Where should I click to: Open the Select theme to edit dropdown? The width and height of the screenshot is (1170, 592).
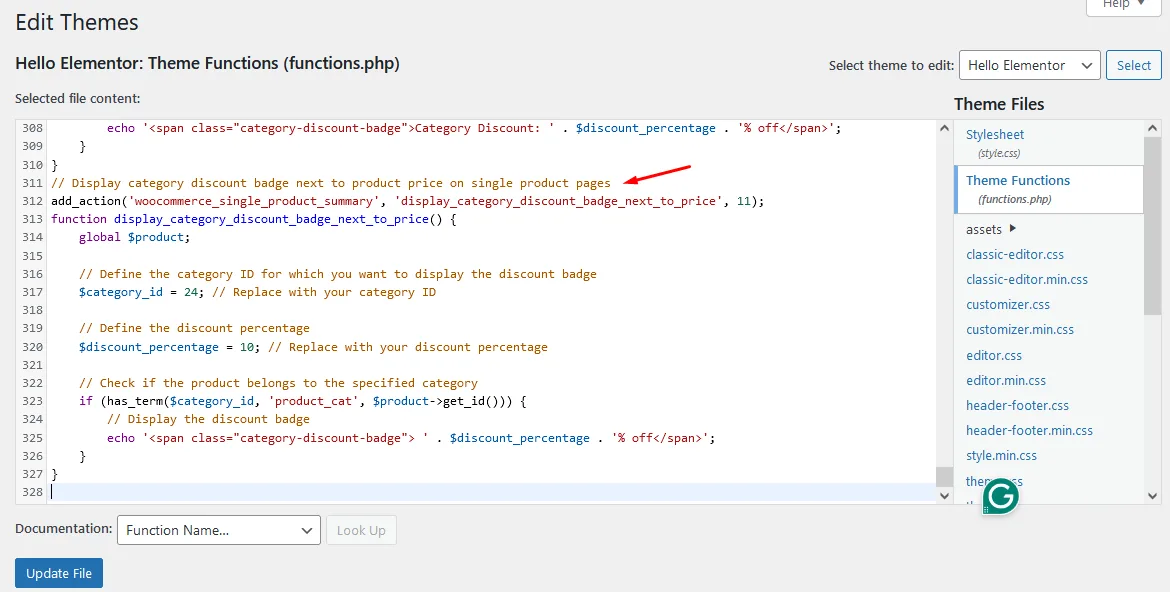coord(1030,66)
